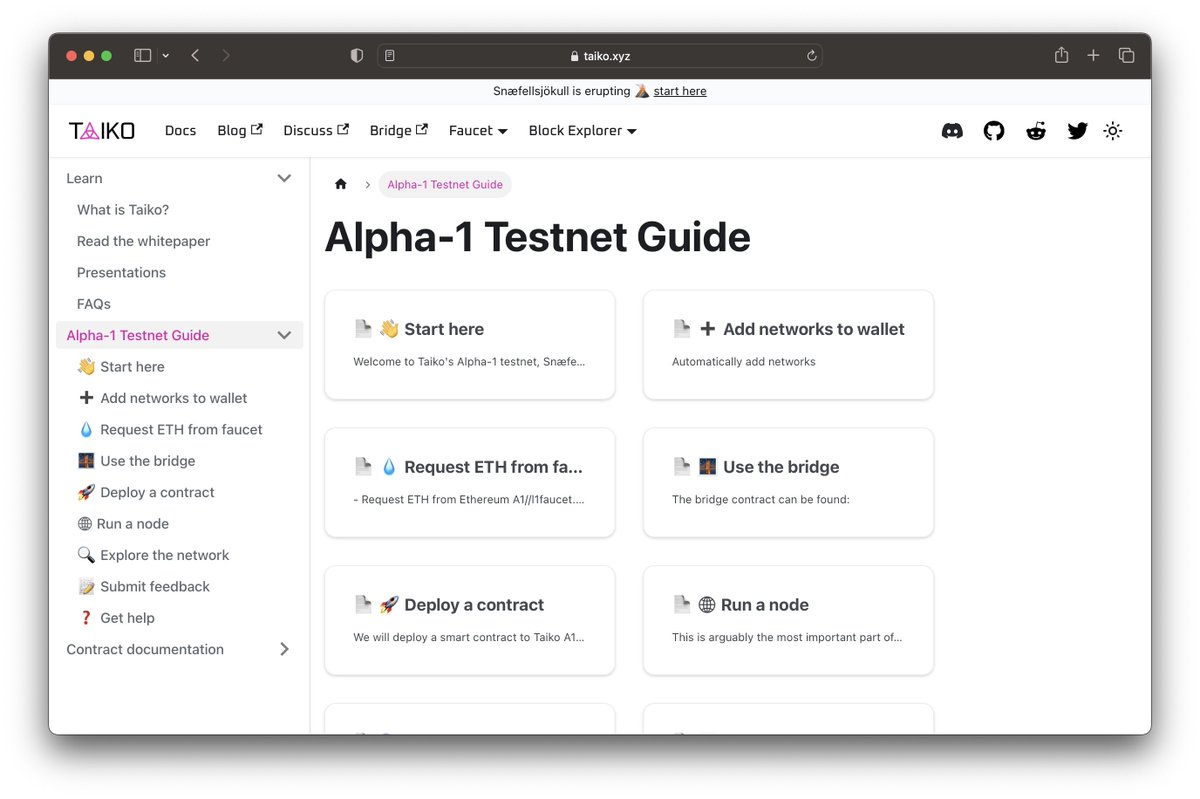Open FAQs in sidebar

94,304
